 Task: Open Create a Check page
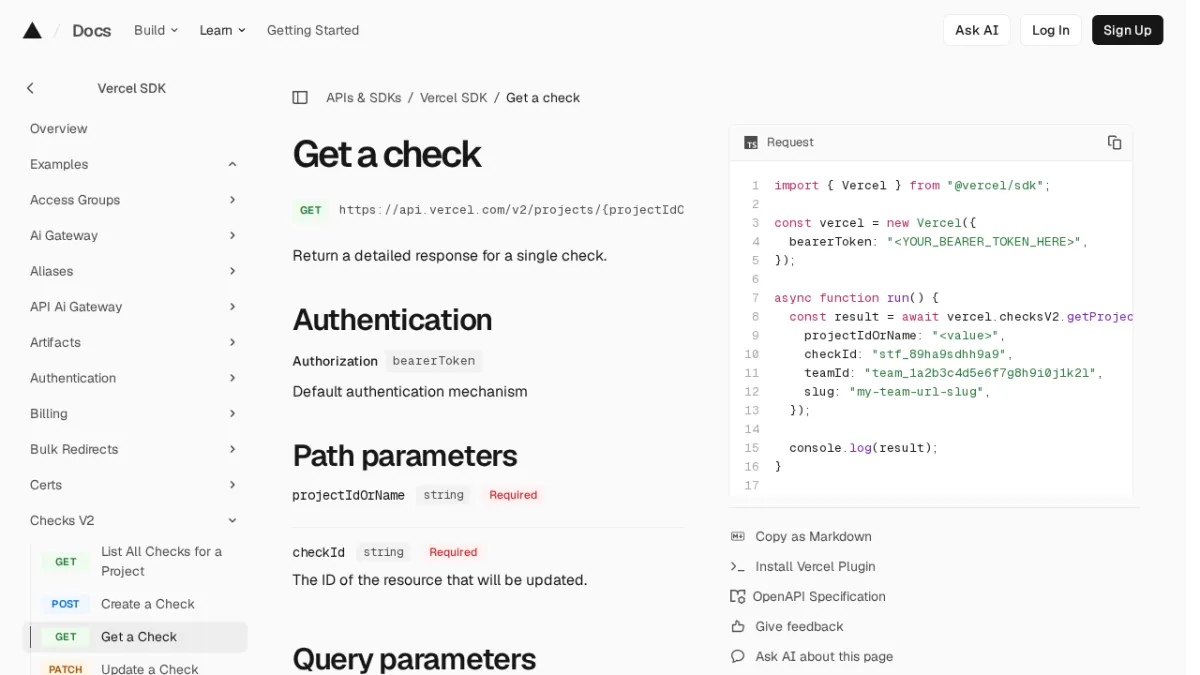point(148,604)
